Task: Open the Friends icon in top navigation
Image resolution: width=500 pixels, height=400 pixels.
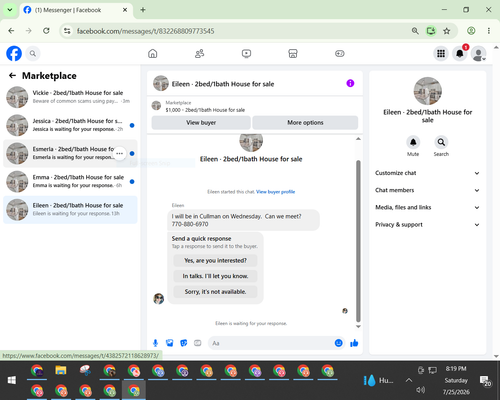Action: (x=199, y=53)
